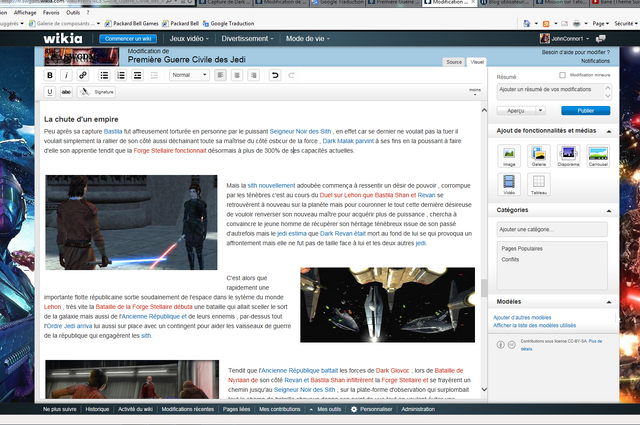This screenshot has width=640, height=425.
Task: Undo the last edit
Action: pos(275,75)
